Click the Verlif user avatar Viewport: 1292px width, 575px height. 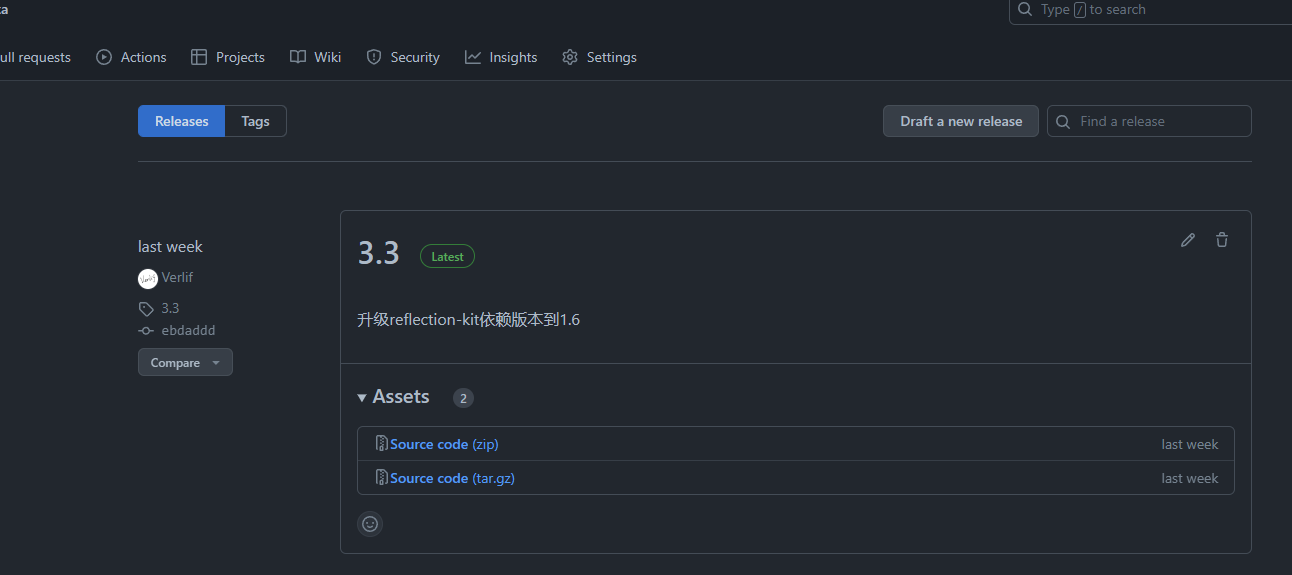tap(148, 278)
